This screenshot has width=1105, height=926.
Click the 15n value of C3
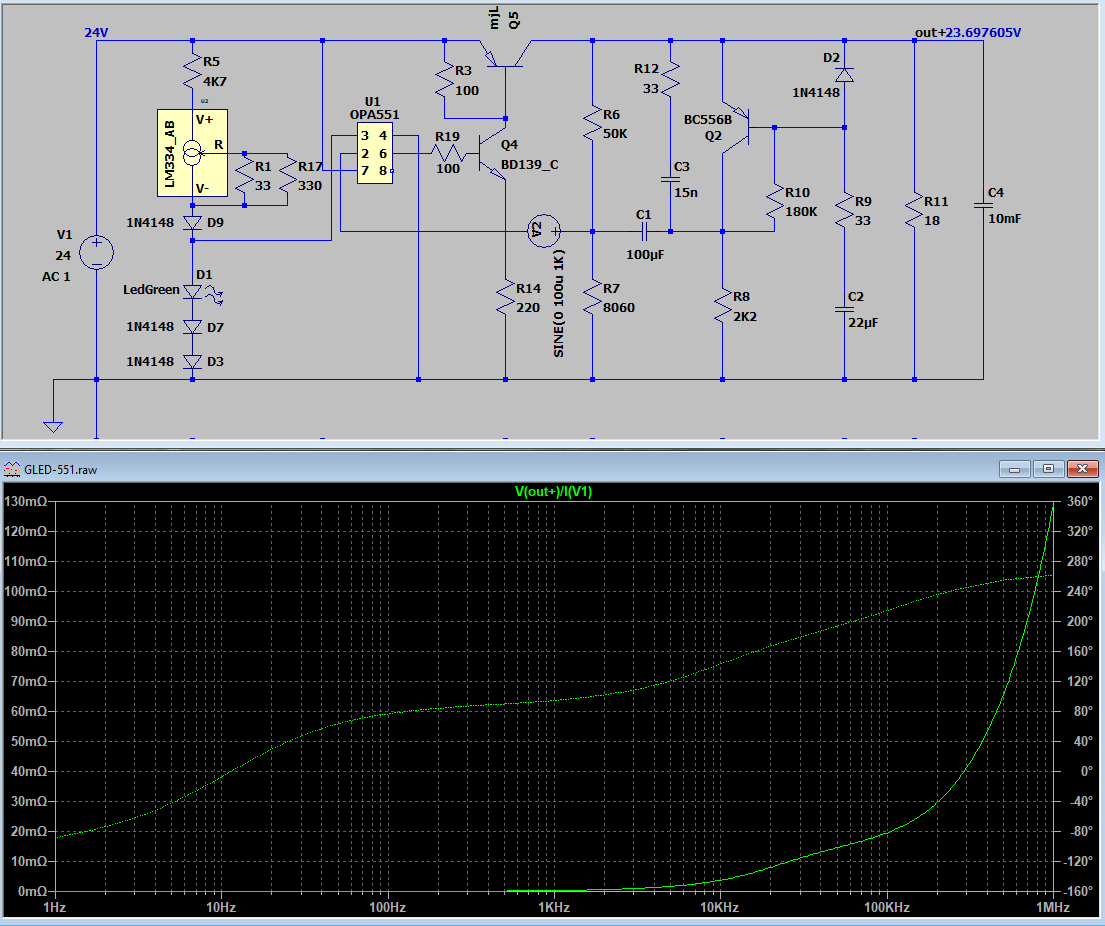coord(686,192)
